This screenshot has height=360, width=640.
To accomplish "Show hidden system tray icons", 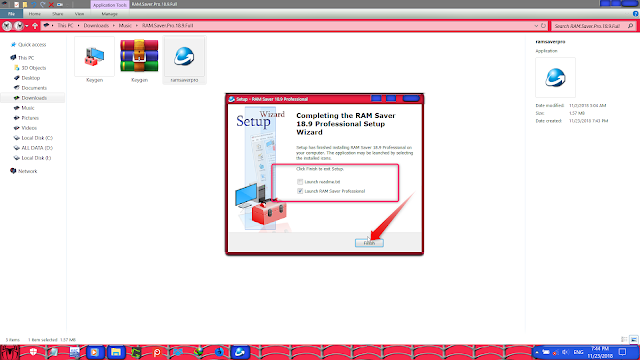I will (537, 352).
